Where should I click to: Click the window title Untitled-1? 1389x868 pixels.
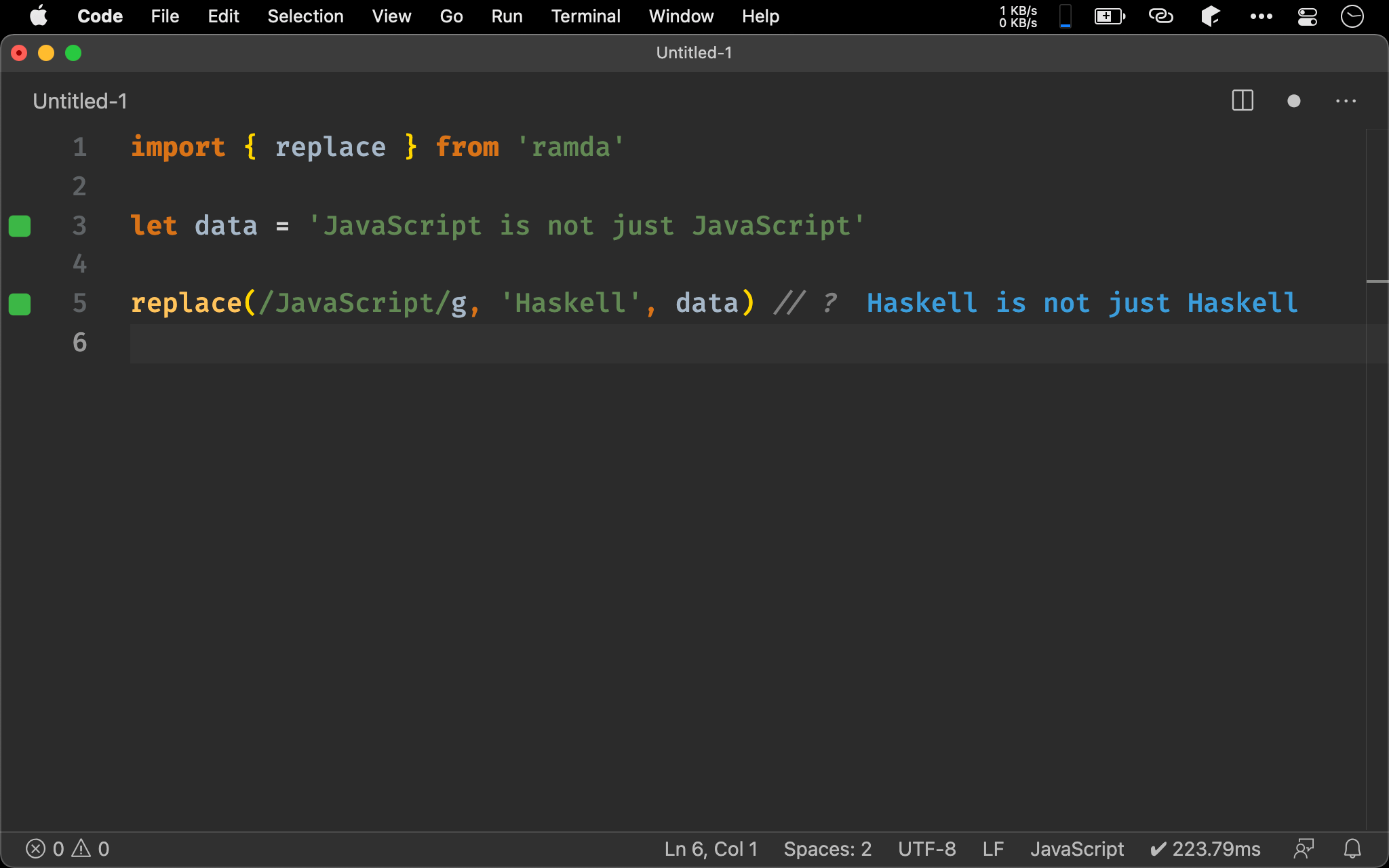coord(694,53)
